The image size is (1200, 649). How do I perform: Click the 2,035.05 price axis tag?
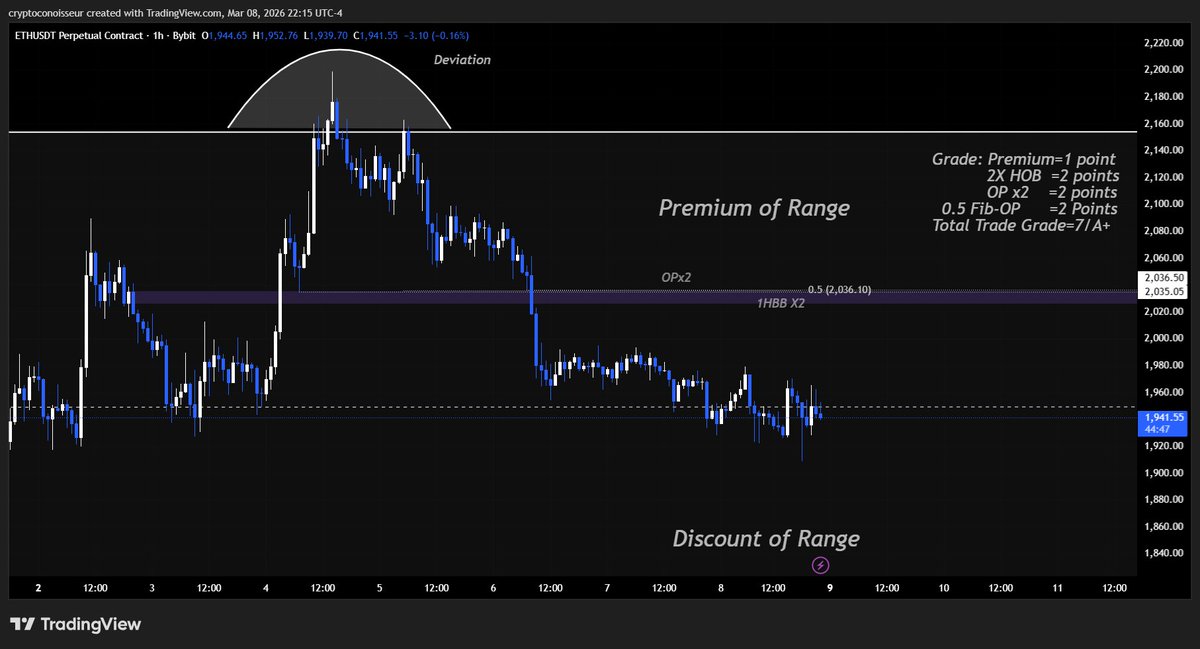point(1164,291)
